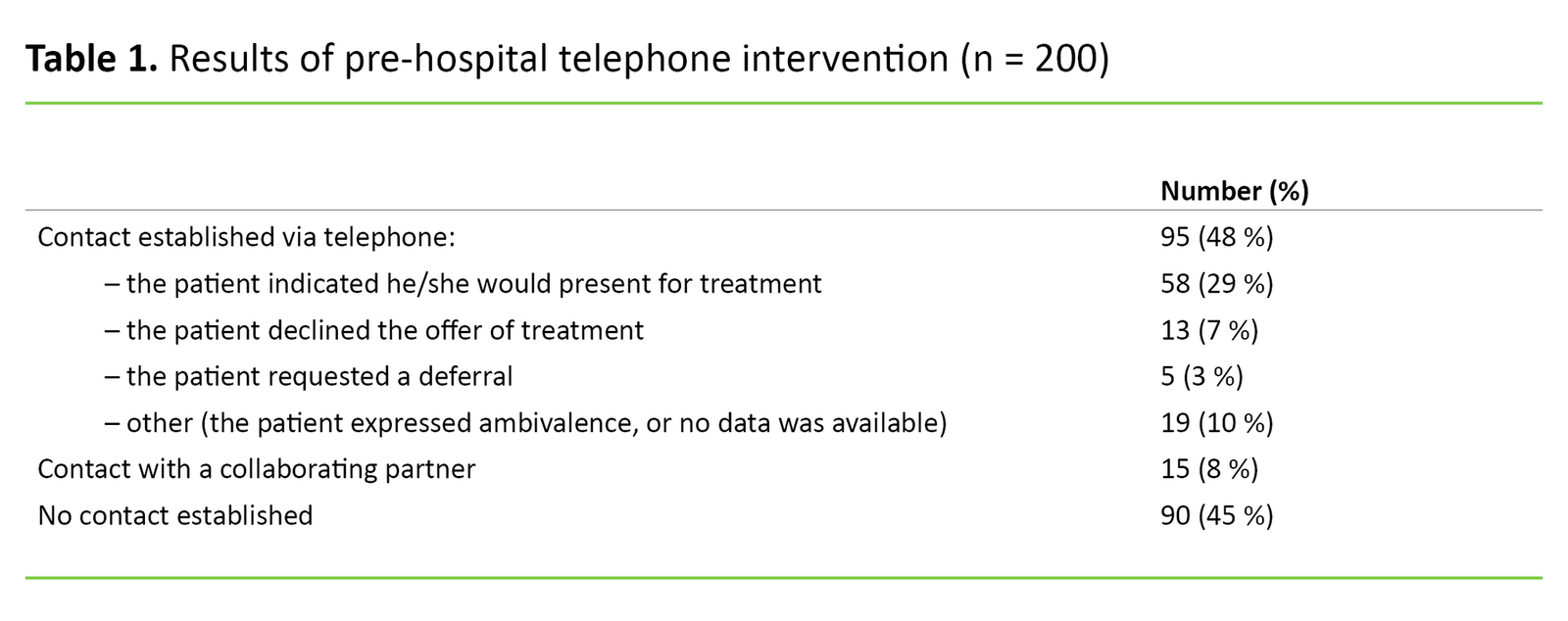Click the title text "Results of pre-hospital telephone intervention"
The height and width of the screenshot is (621, 1568).
pyautogui.click(x=558, y=60)
